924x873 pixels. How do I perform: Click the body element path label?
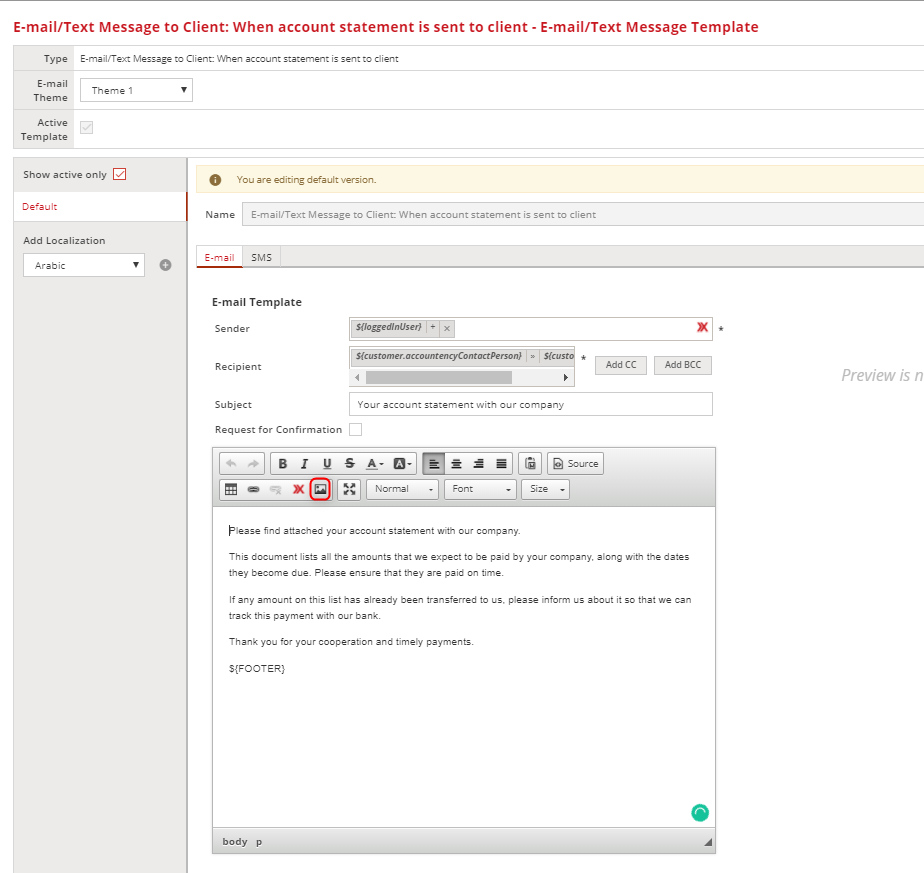[x=235, y=842]
